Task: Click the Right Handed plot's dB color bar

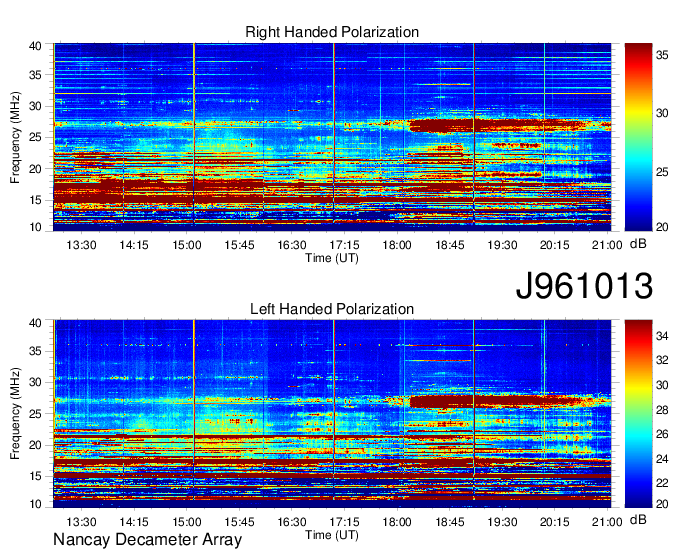Action: [x=638, y=137]
